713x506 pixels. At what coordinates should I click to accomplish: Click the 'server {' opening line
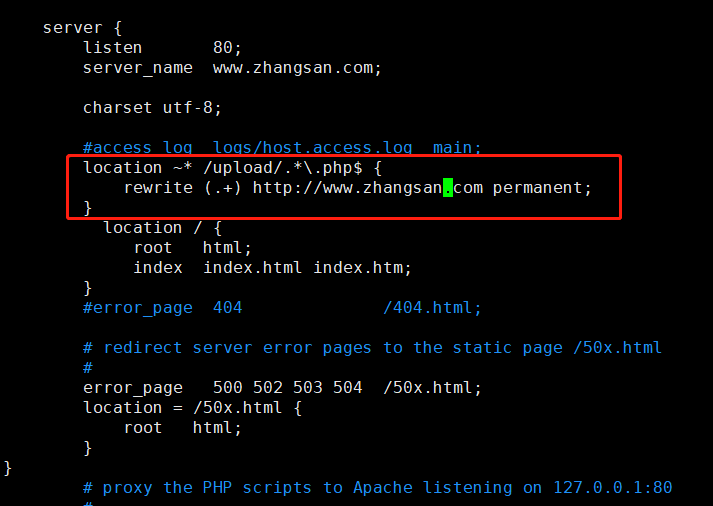pyautogui.click(x=82, y=28)
